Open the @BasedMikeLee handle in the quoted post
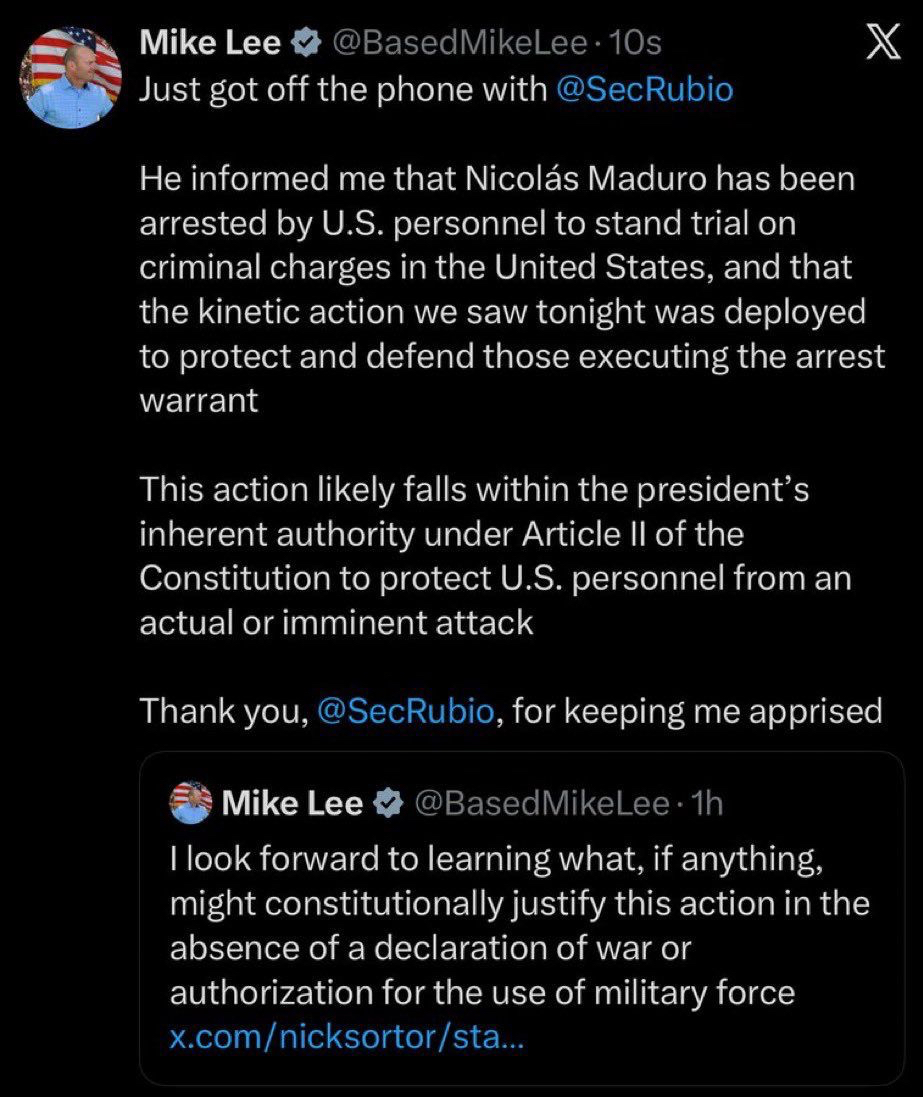The image size is (923, 1097). (x=540, y=803)
